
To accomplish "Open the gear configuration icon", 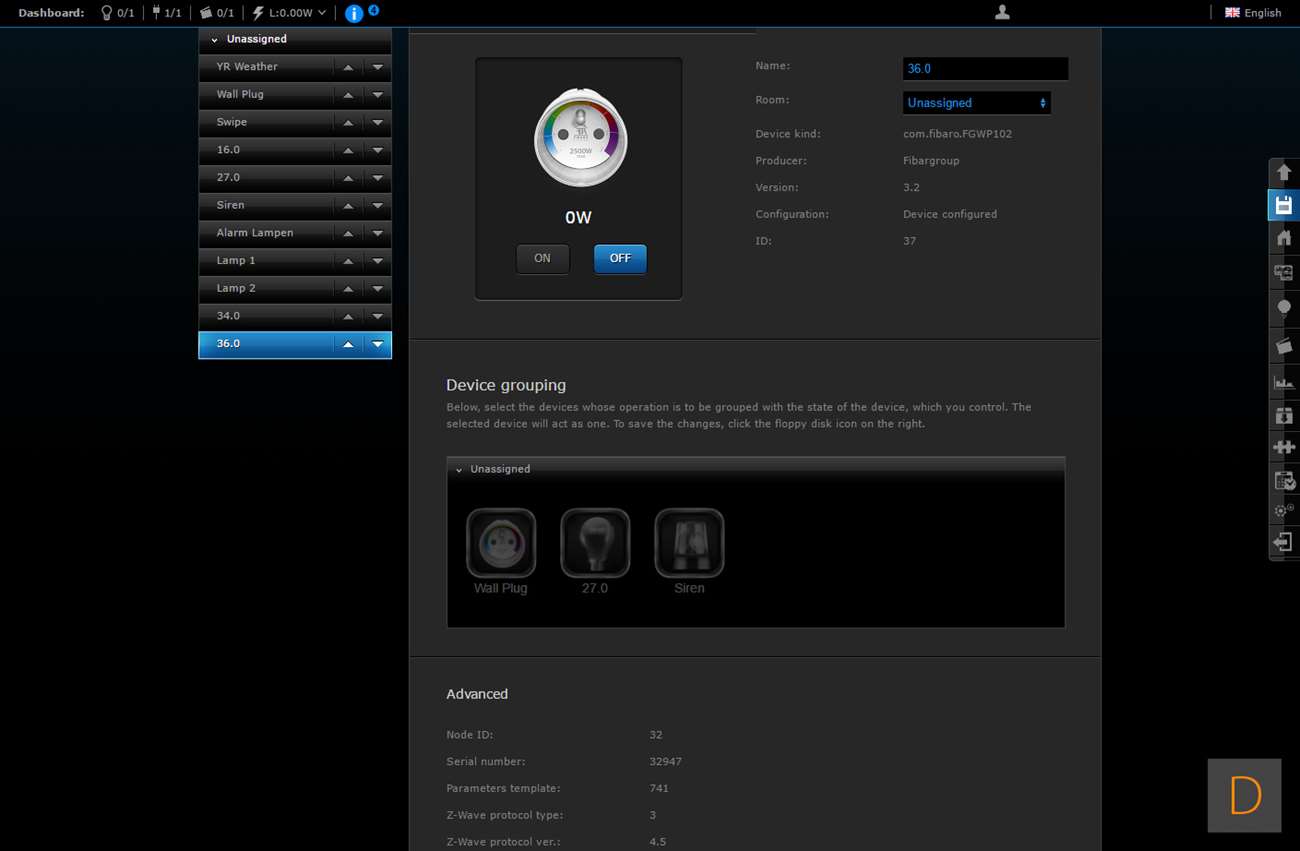I will click(x=1284, y=510).
